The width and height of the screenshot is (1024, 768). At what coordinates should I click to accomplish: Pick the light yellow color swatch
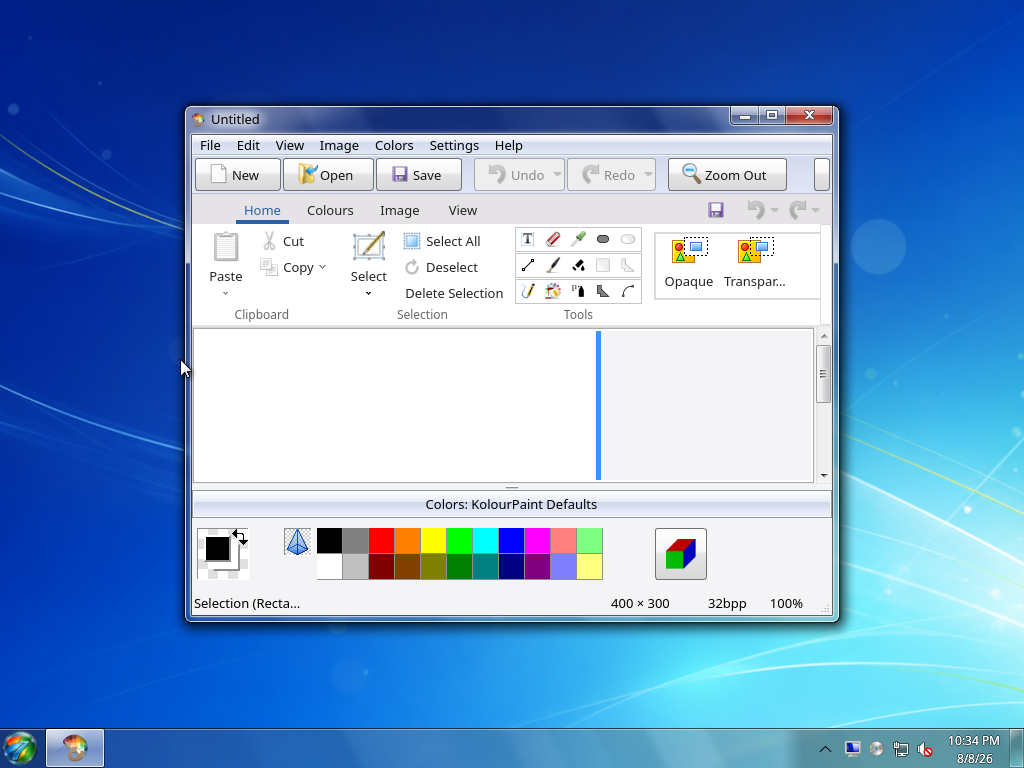coord(590,566)
